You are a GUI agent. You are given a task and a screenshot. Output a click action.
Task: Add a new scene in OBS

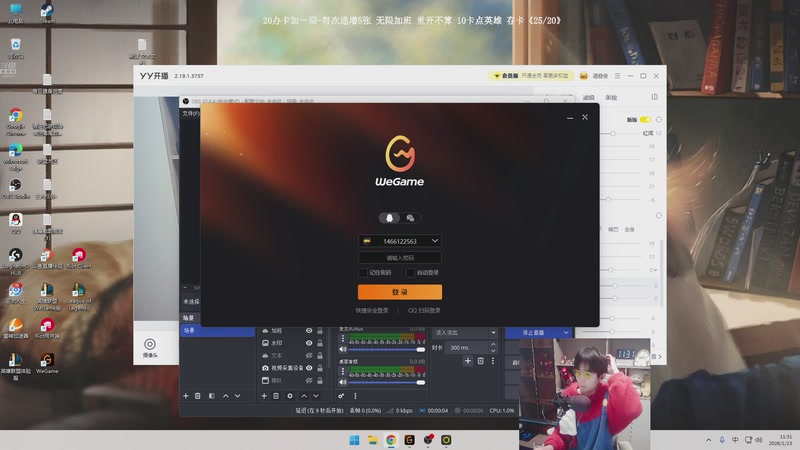pos(186,396)
